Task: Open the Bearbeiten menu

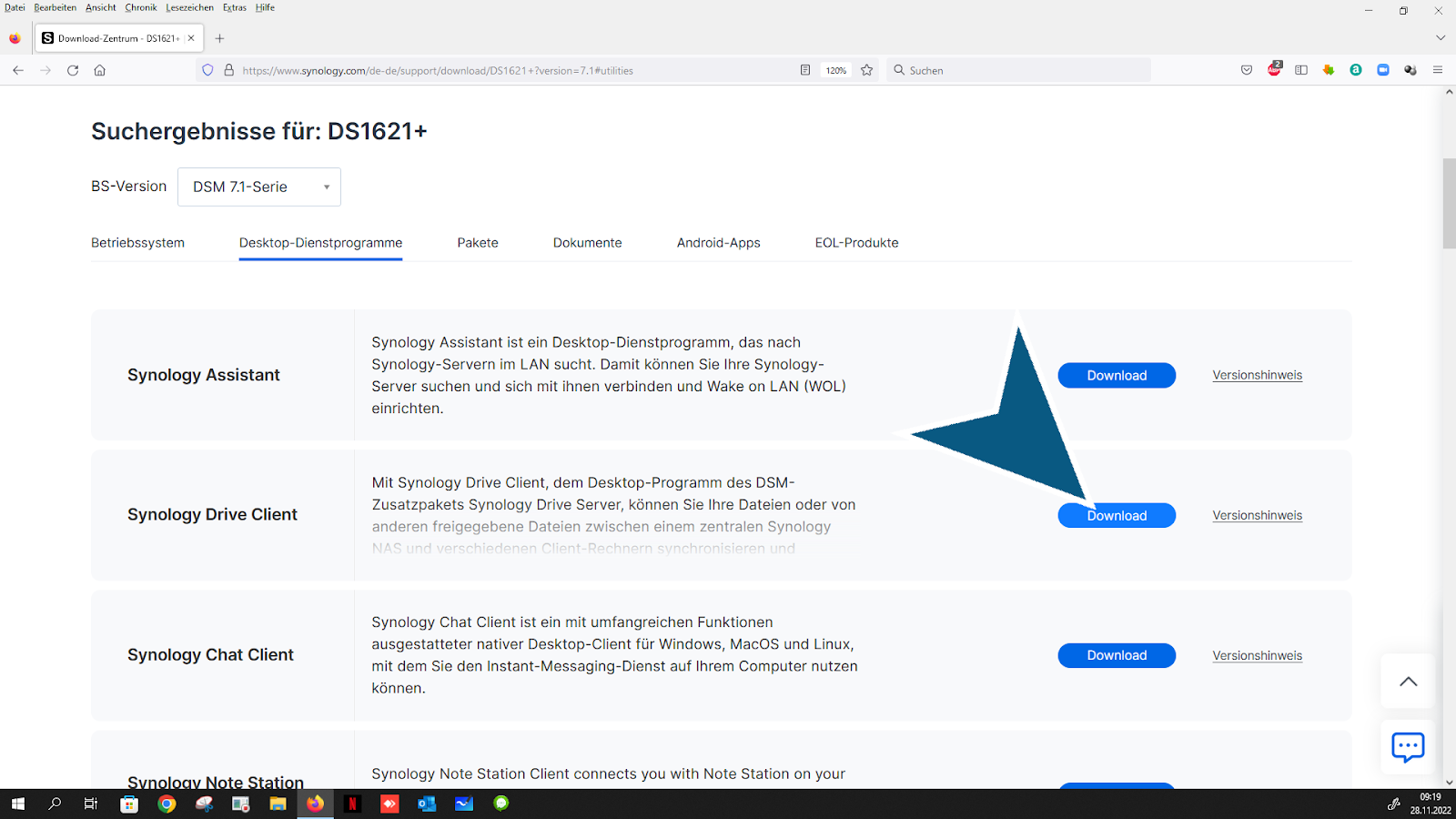Action: [x=56, y=7]
